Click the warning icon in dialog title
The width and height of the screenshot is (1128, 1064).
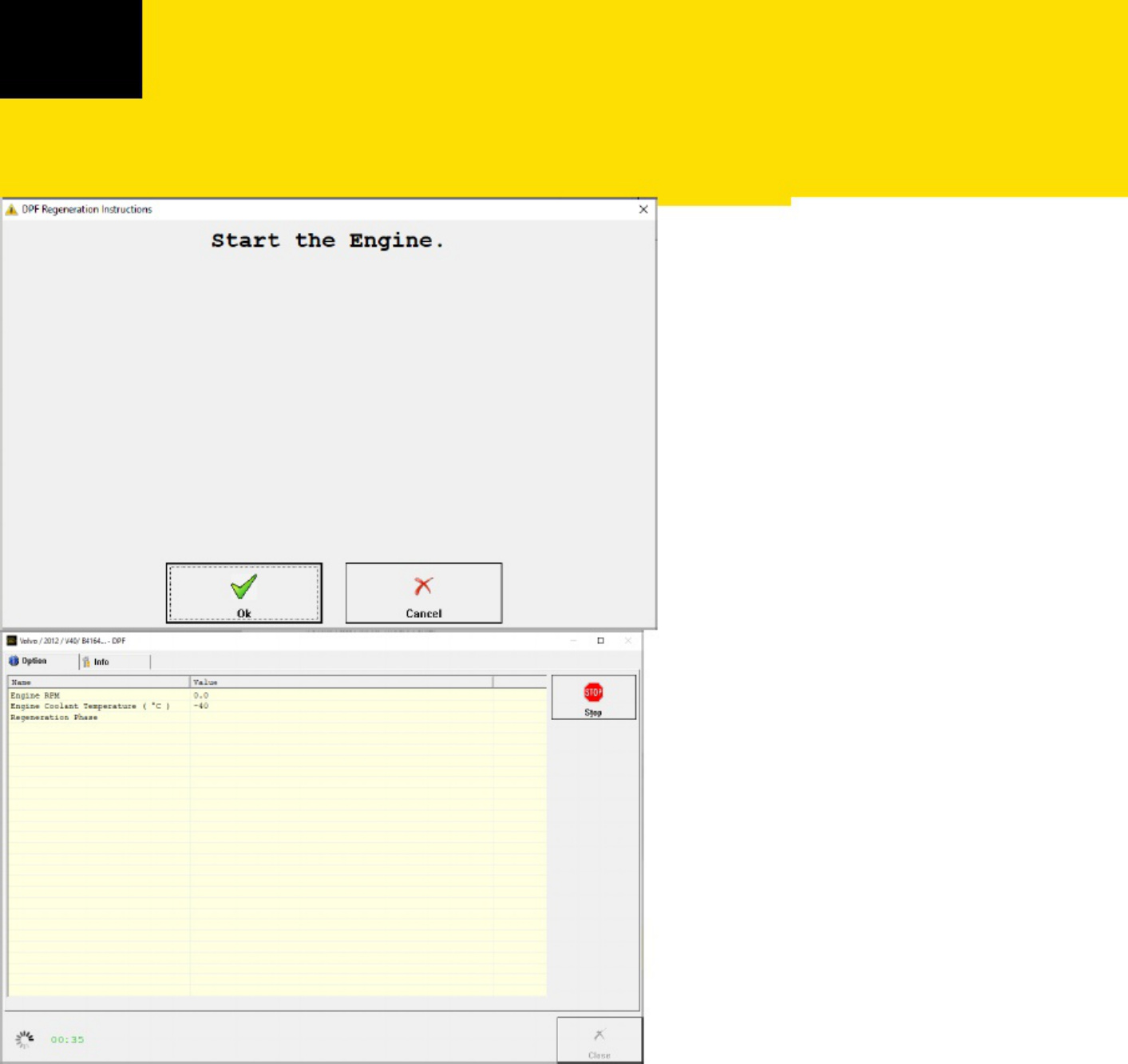(x=11, y=210)
